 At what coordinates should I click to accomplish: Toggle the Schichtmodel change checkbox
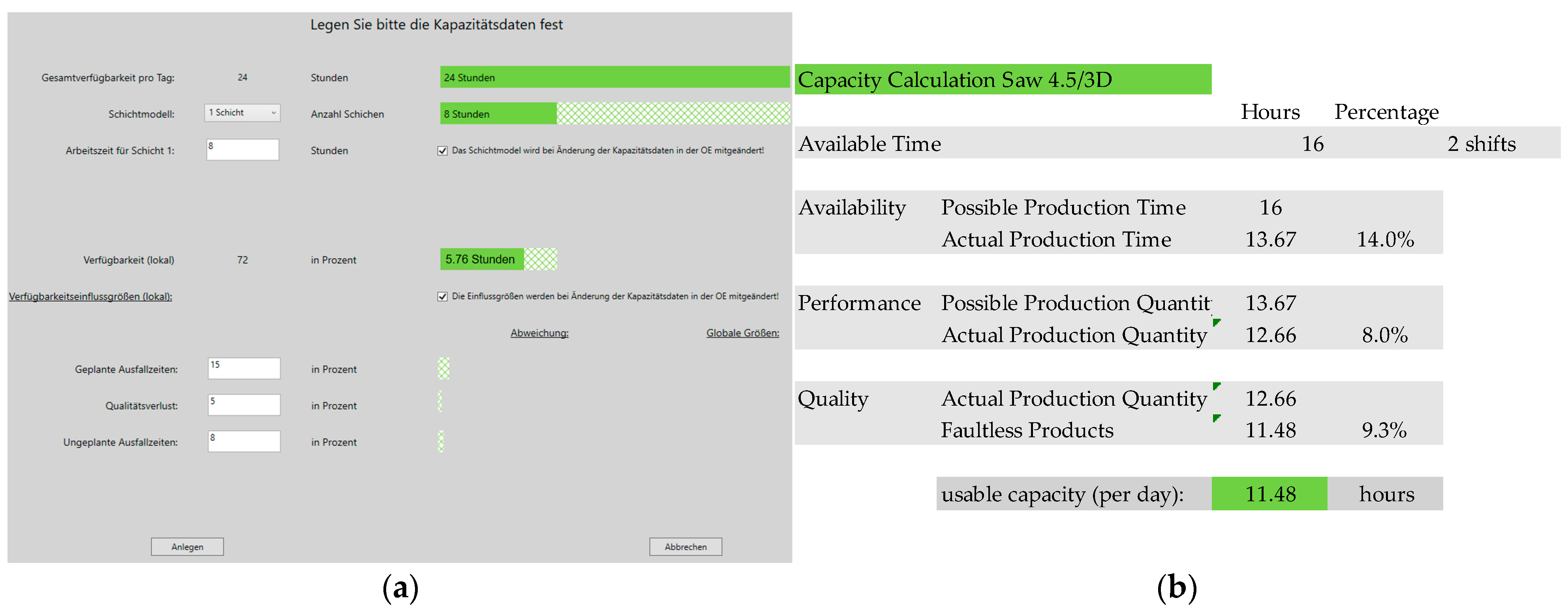coord(443,151)
